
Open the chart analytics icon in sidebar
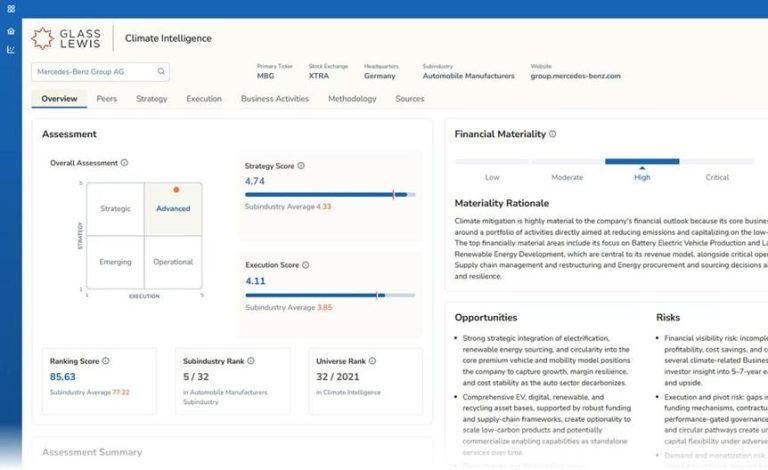pyautogui.click(x=10, y=49)
